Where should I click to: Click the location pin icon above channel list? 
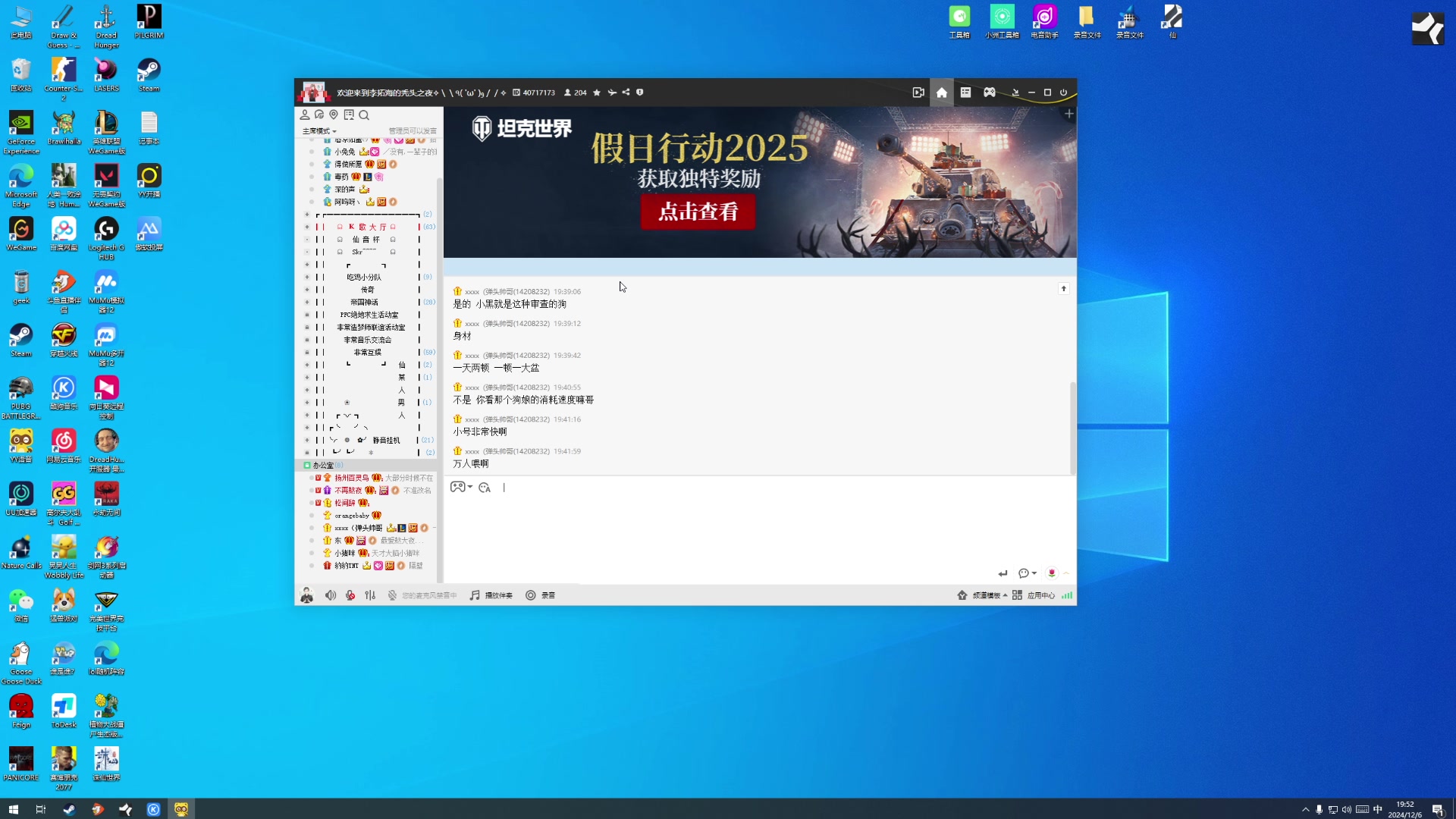coord(334,115)
